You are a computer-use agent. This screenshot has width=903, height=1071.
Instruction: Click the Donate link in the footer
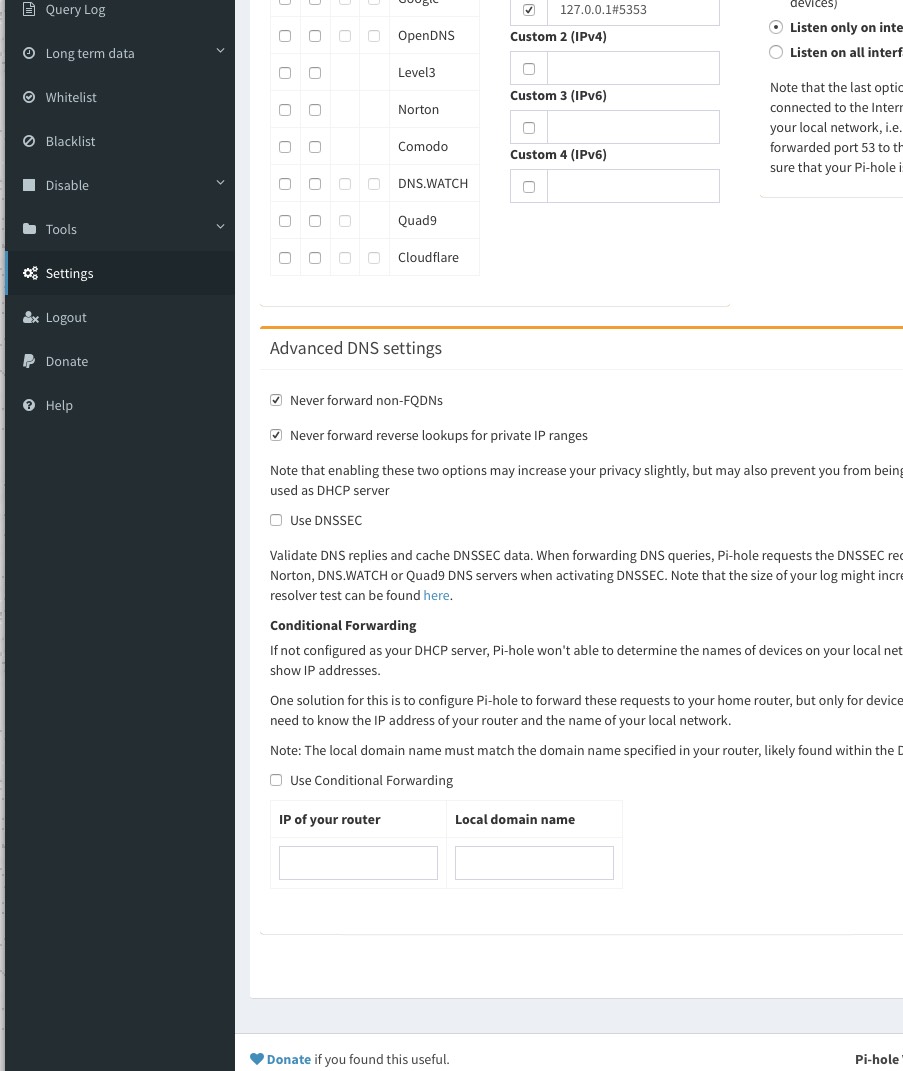click(288, 1059)
